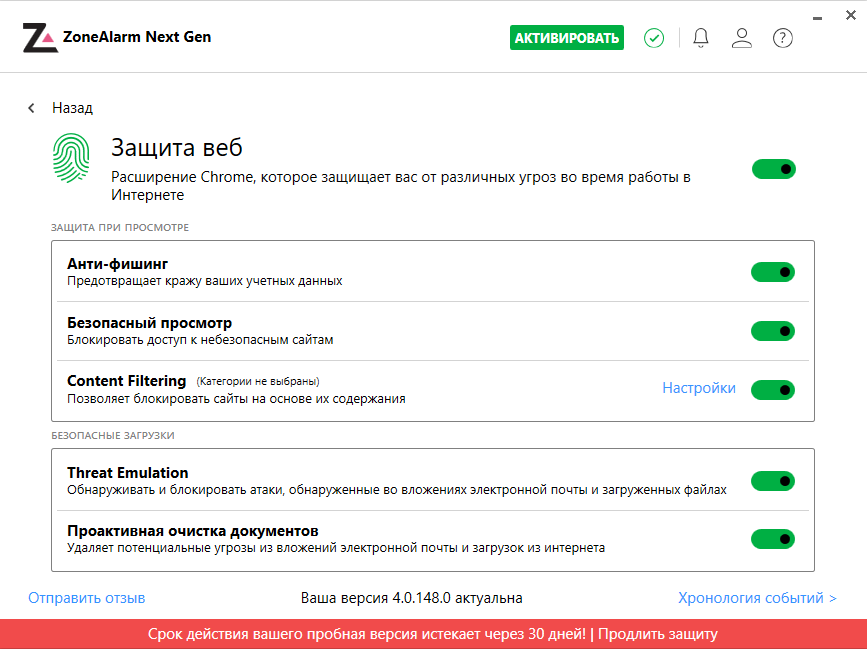
Task: Switch off the Content Filtering toggle
Action: pyautogui.click(x=773, y=389)
